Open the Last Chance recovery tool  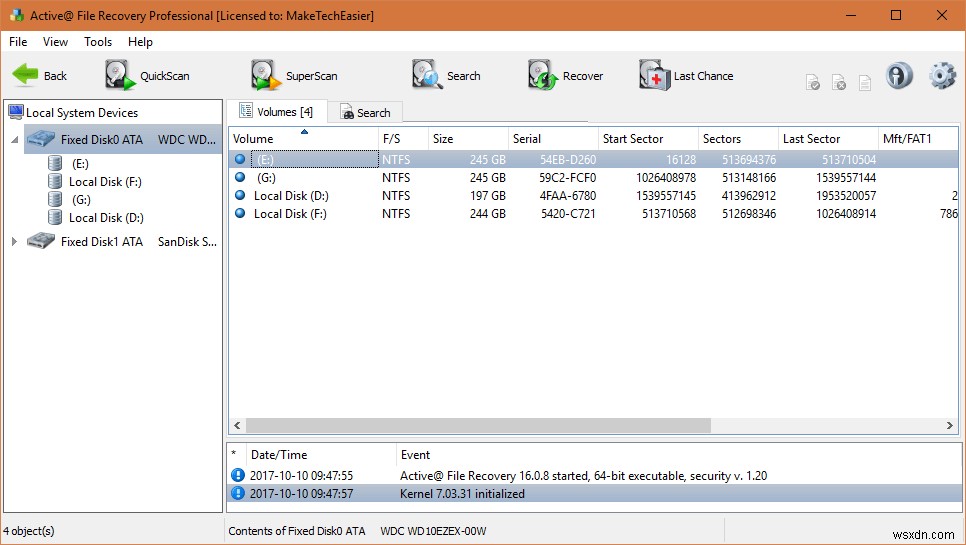click(x=686, y=75)
